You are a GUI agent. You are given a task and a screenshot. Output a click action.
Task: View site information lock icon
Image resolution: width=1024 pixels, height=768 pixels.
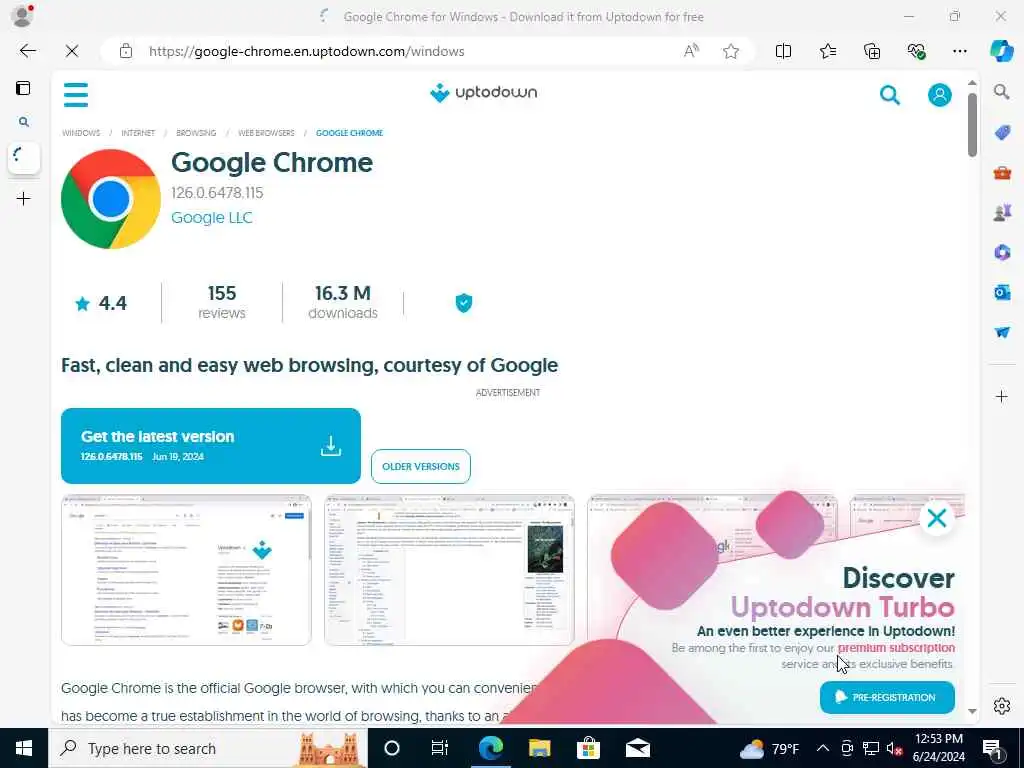[x=126, y=51]
